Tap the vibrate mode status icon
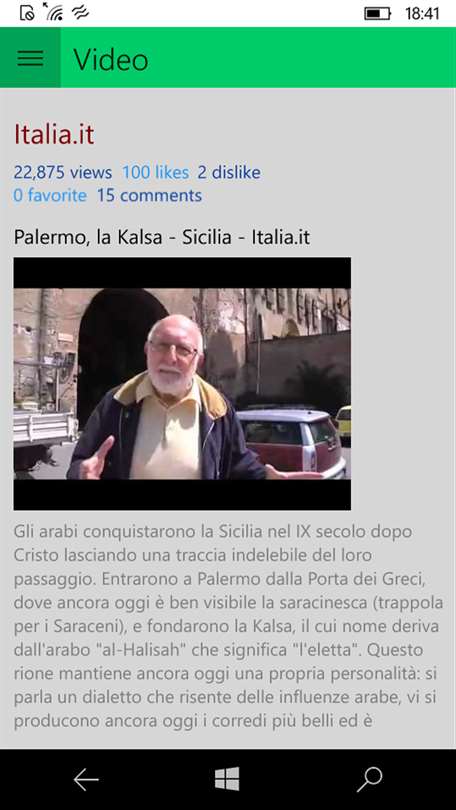The height and width of the screenshot is (810, 456). coord(80,11)
